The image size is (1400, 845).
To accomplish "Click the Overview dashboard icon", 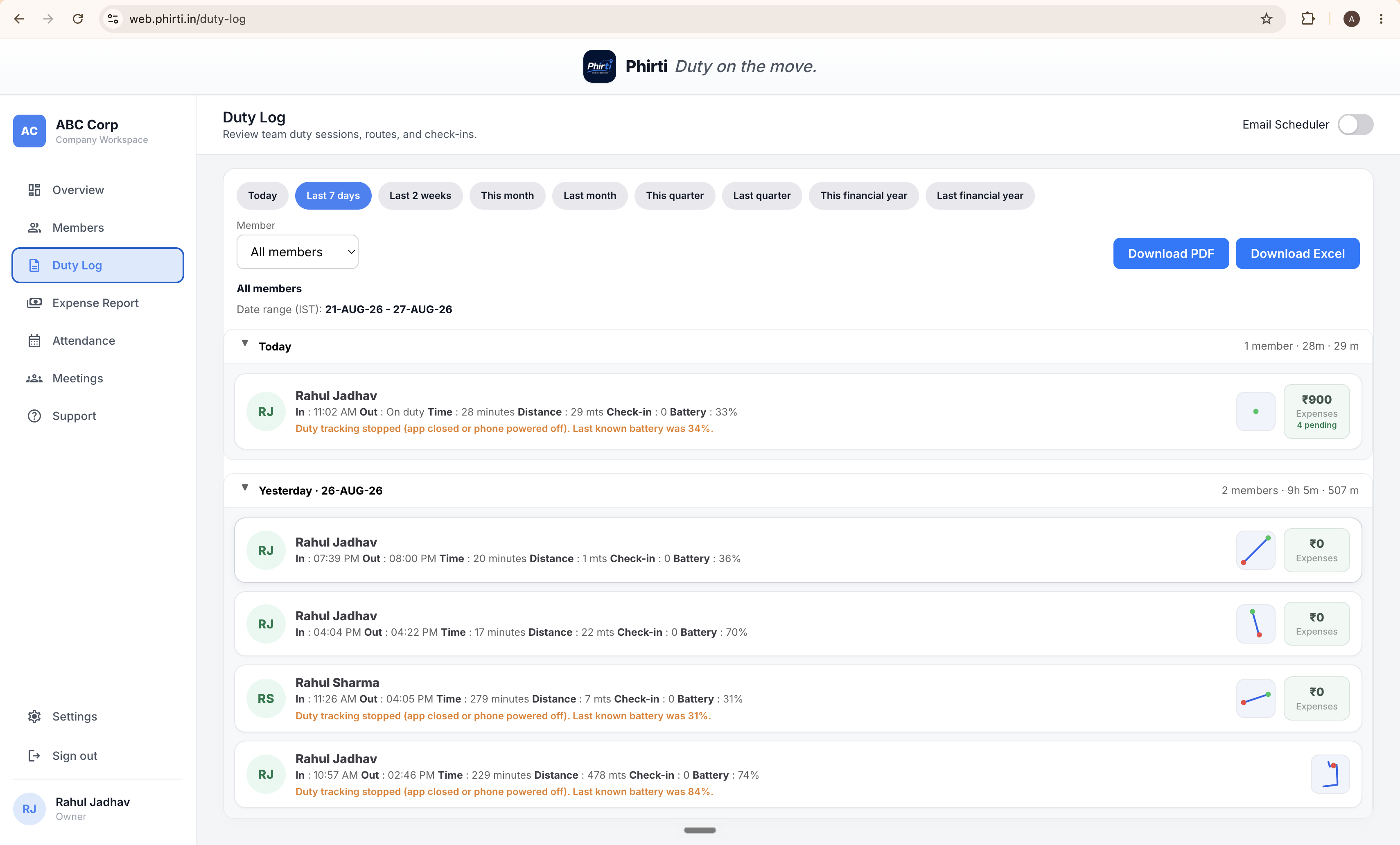I will click(34, 190).
